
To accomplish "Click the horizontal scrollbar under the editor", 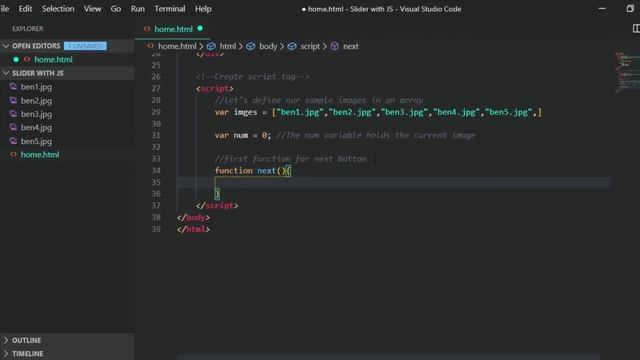I will [388, 357].
